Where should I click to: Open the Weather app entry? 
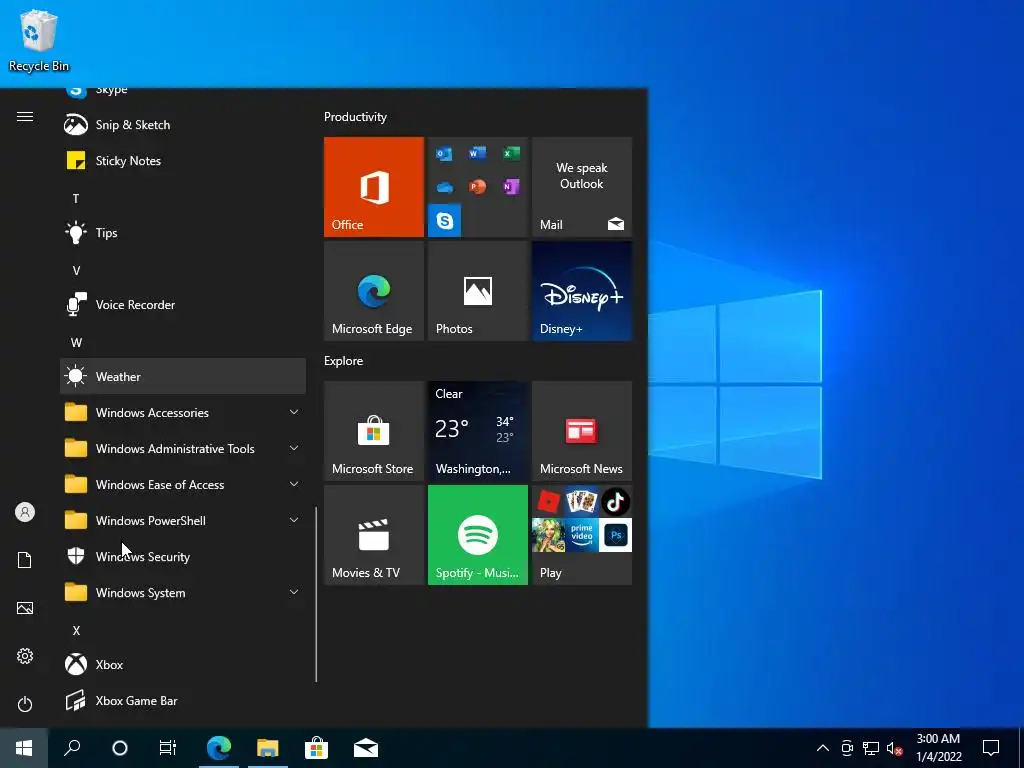click(x=183, y=376)
